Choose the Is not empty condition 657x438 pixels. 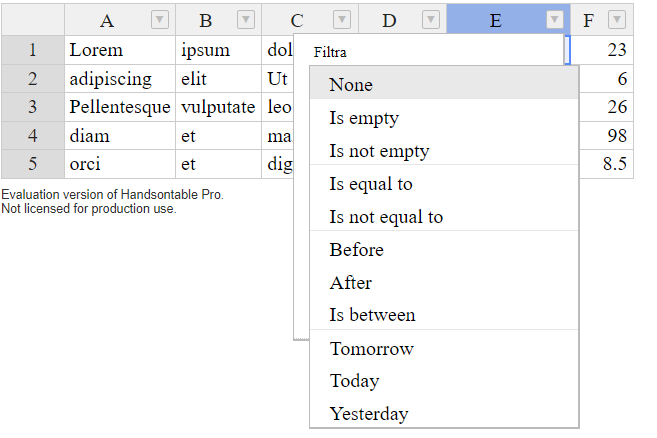tap(444, 151)
